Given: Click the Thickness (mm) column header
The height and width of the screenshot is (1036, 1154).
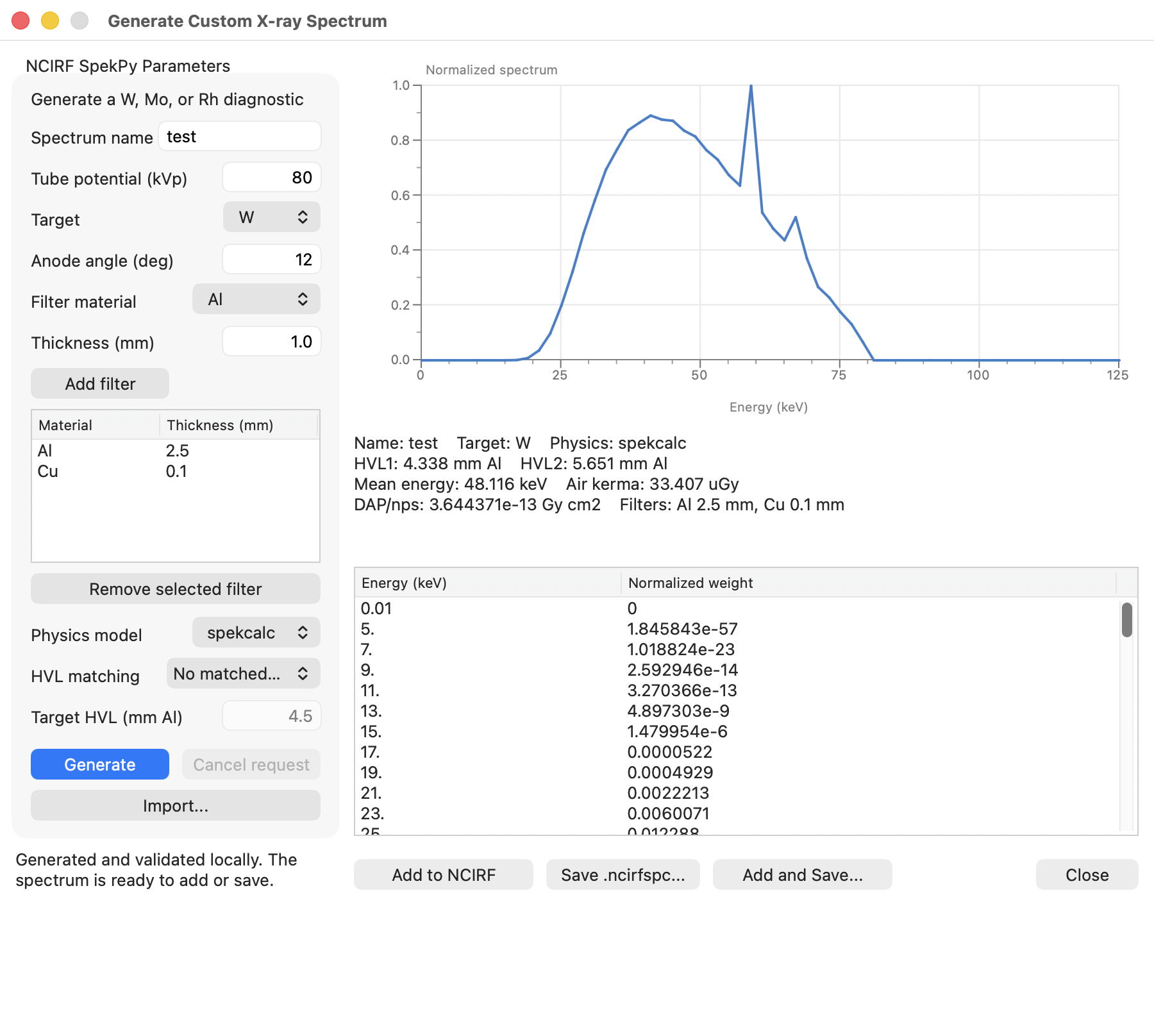Looking at the screenshot, I should tap(238, 425).
